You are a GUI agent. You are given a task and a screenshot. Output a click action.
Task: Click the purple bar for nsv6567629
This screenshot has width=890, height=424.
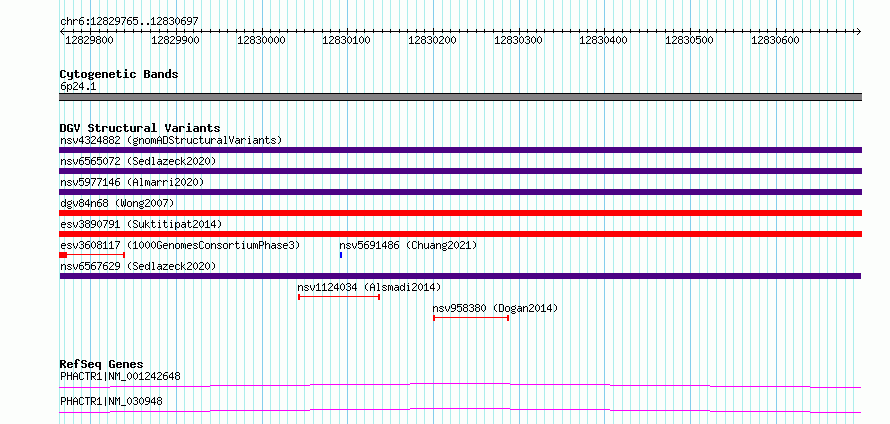pos(460,276)
